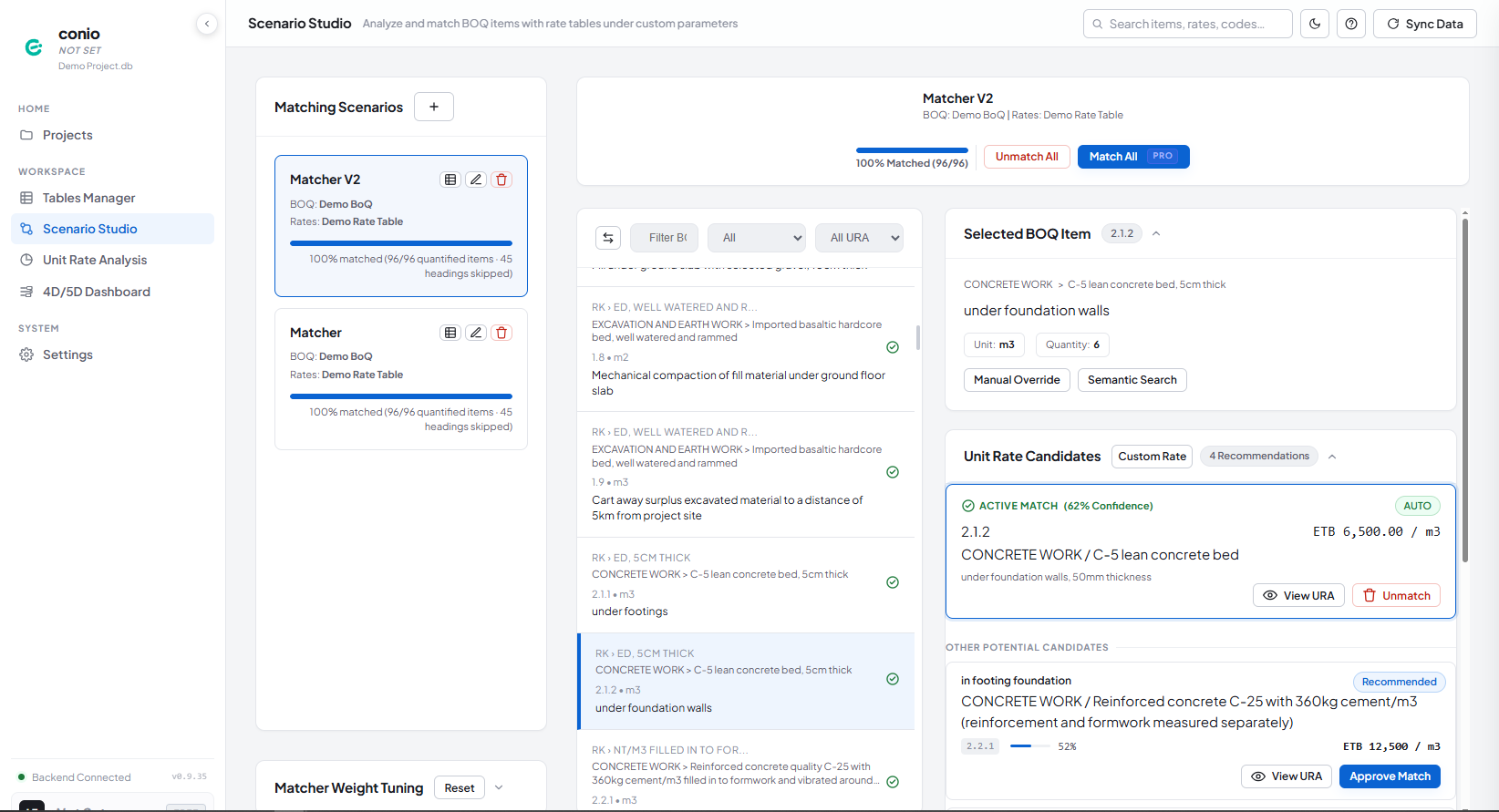Collapse the Unit Rate Candidates section
The width and height of the screenshot is (1499, 812).
coord(1332,457)
